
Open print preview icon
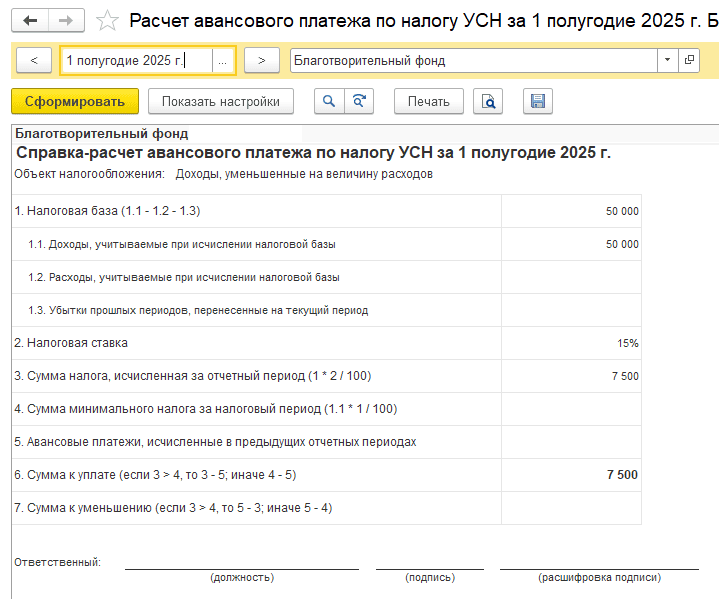488,101
